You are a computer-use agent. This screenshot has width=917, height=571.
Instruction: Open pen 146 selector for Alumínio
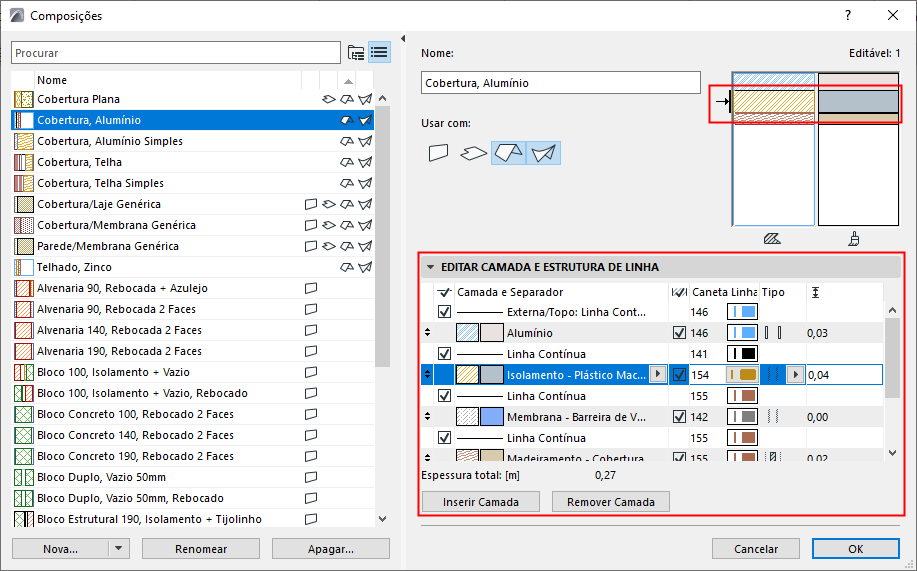pos(742,333)
